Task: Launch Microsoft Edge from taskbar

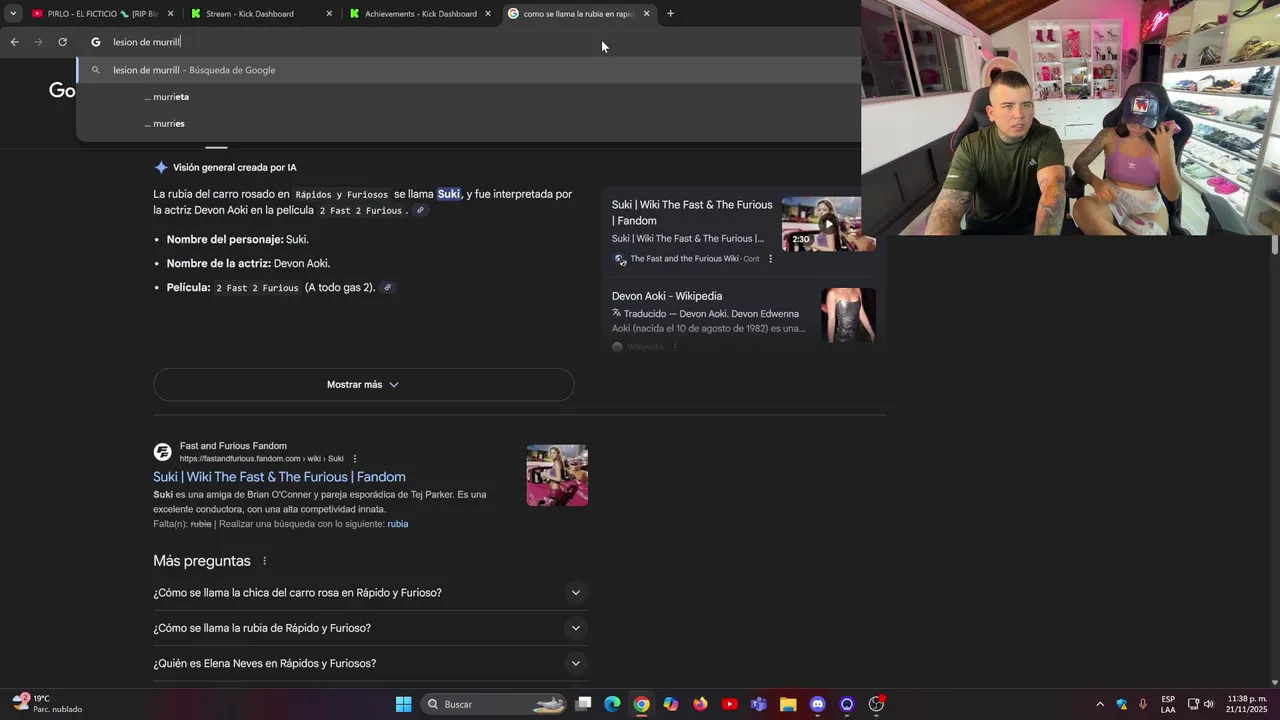Action: [x=612, y=704]
